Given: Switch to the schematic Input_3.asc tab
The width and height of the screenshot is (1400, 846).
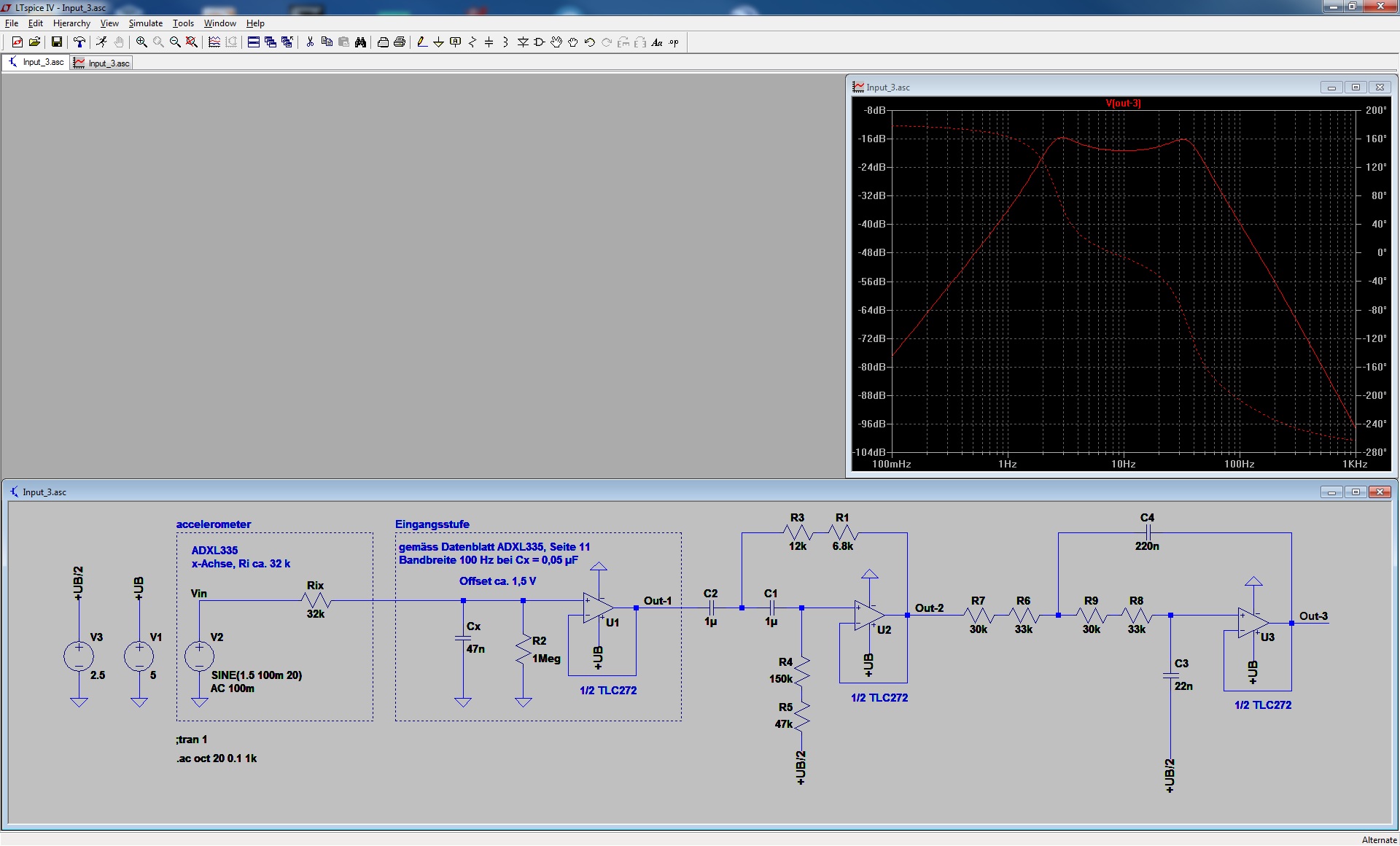Looking at the screenshot, I should pyautogui.click(x=36, y=62).
